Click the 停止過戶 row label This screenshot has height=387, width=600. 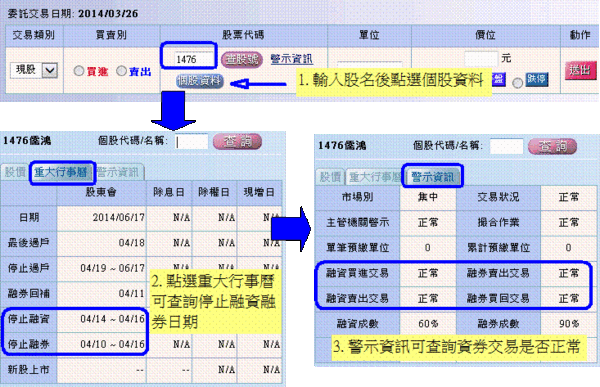29,268
